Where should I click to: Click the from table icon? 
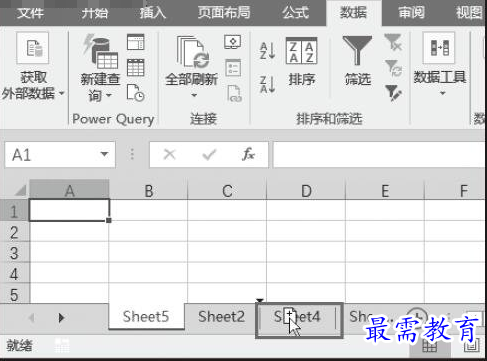pyautogui.click(x=136, y=68)
